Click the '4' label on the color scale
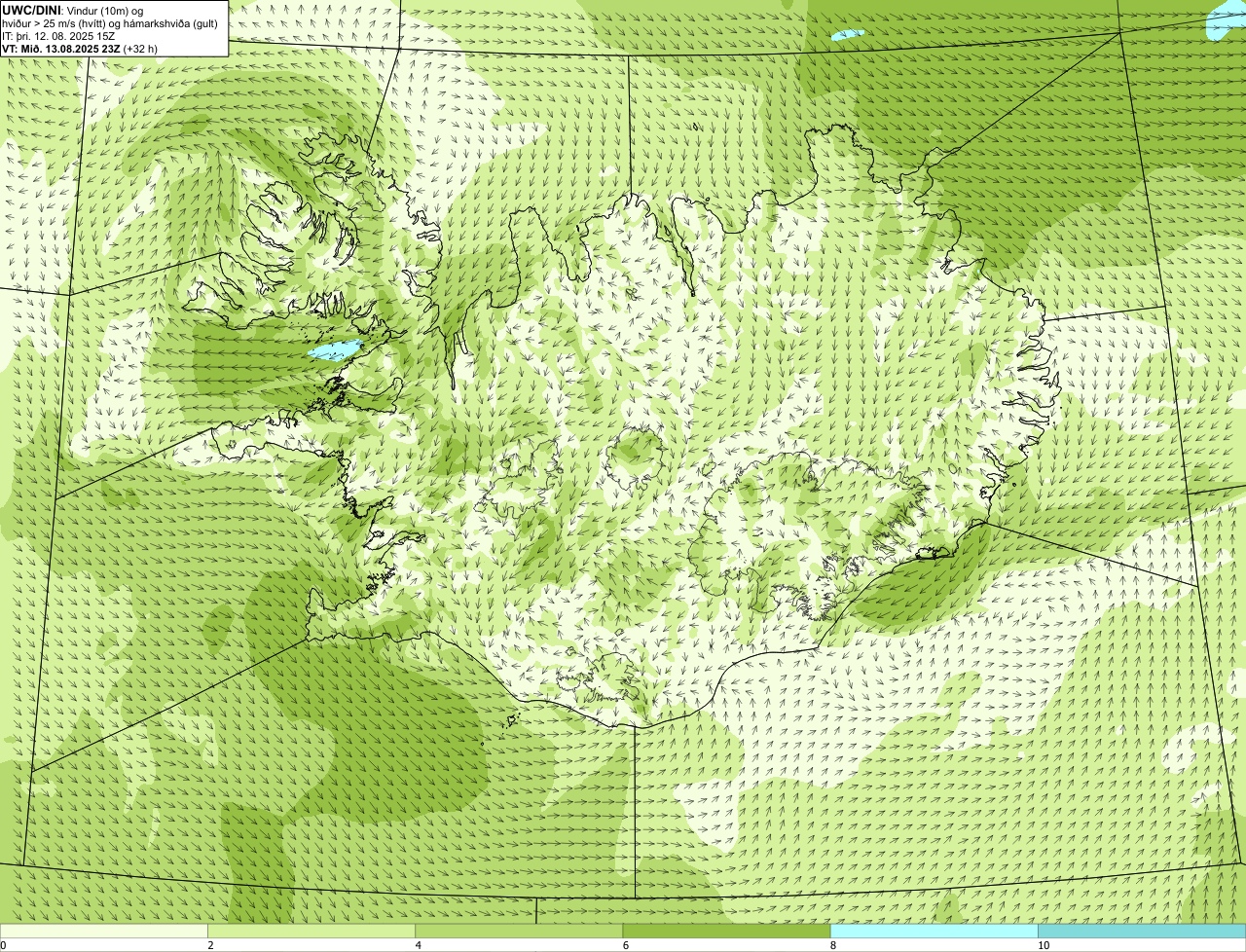The image size is (1246, 952). pos(418,945)
